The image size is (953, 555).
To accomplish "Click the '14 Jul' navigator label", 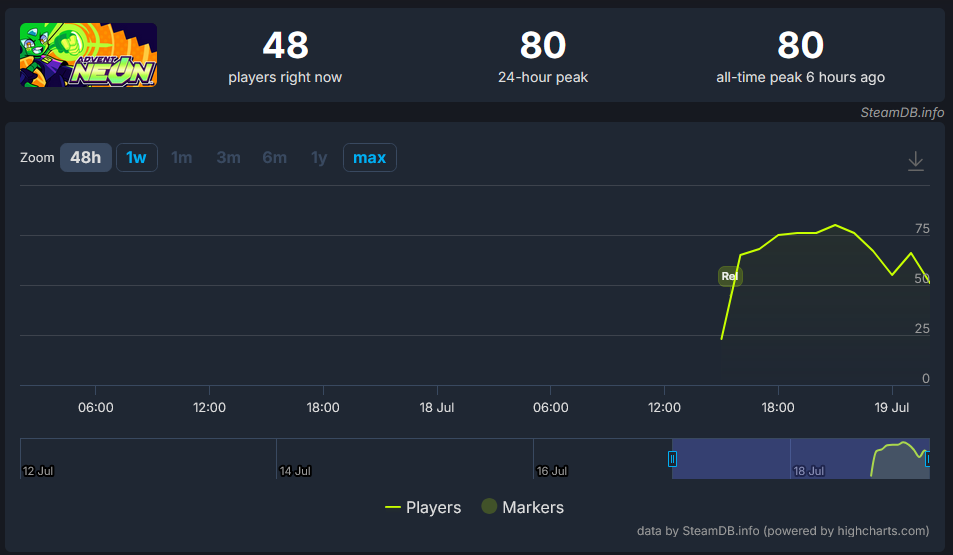I will 295,471.
